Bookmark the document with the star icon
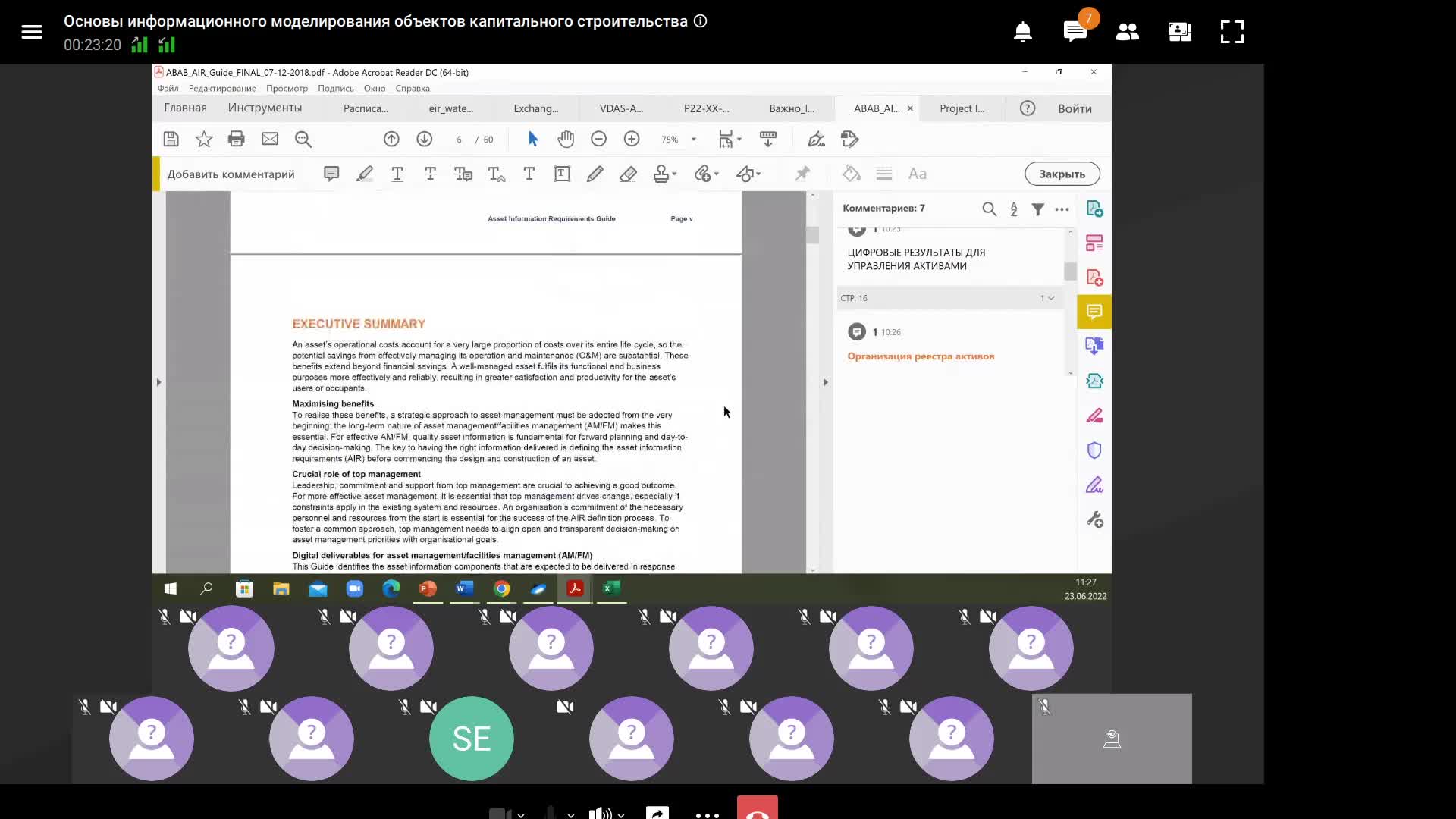Viewport: 1456px width, 819px height. 204,139
